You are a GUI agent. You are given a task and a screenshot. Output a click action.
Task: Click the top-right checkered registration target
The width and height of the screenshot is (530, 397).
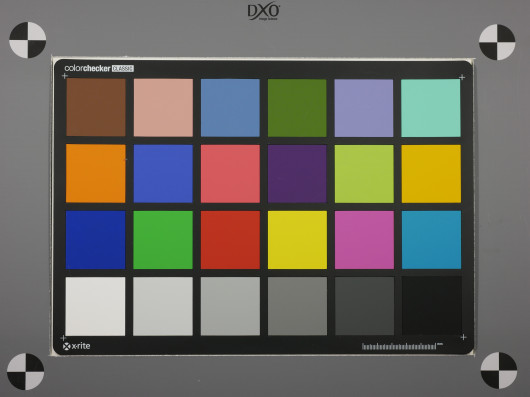(497, 42)
